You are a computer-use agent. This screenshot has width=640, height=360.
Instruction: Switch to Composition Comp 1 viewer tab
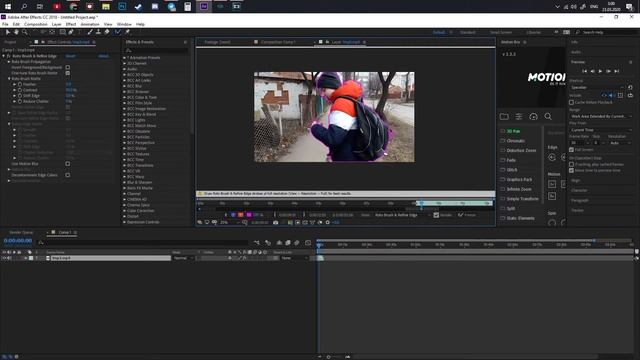pyautogui.click(x=278, y=42)
